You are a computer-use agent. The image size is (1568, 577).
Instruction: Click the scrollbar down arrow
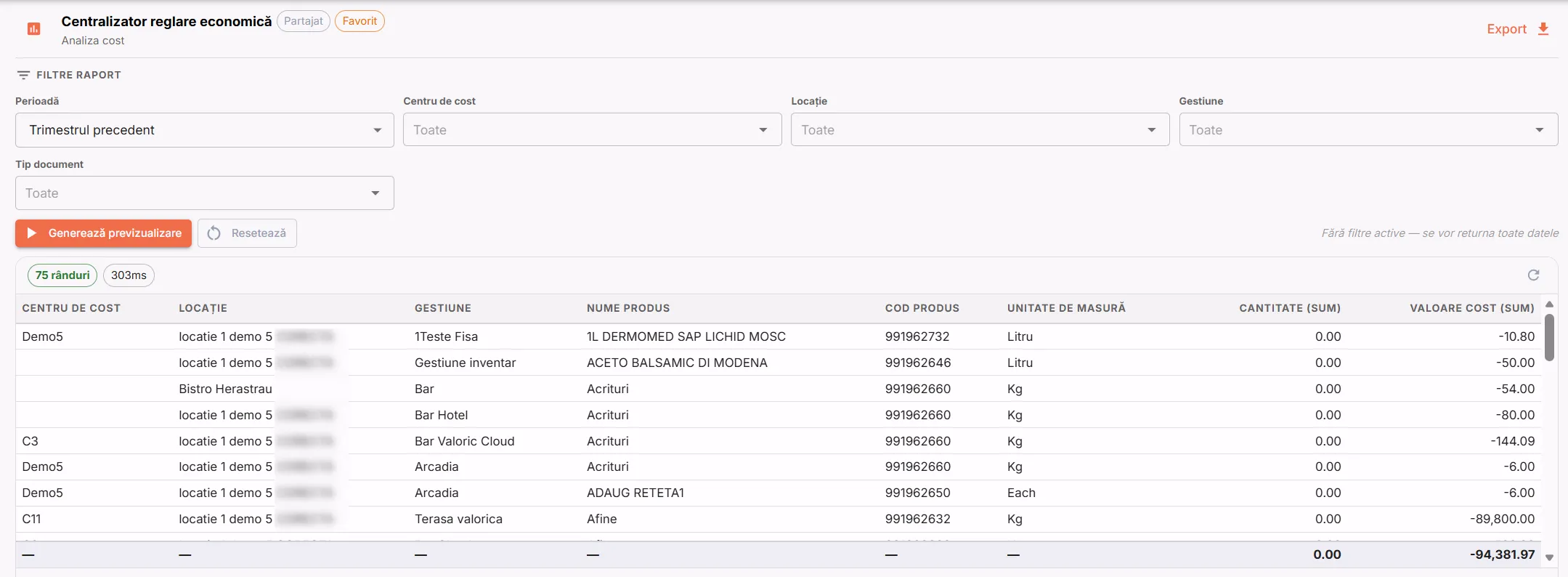click(x=1549, y=557)
